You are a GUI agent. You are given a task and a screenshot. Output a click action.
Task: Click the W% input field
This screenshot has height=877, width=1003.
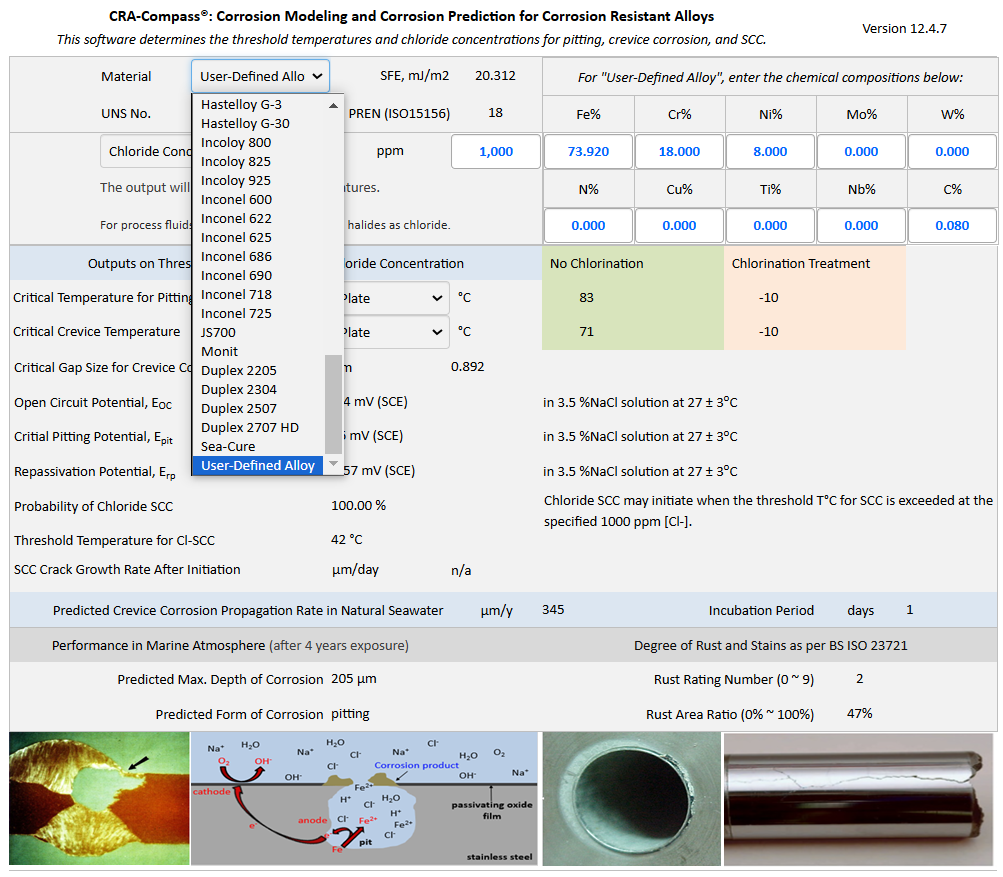[x=952, y=152]
